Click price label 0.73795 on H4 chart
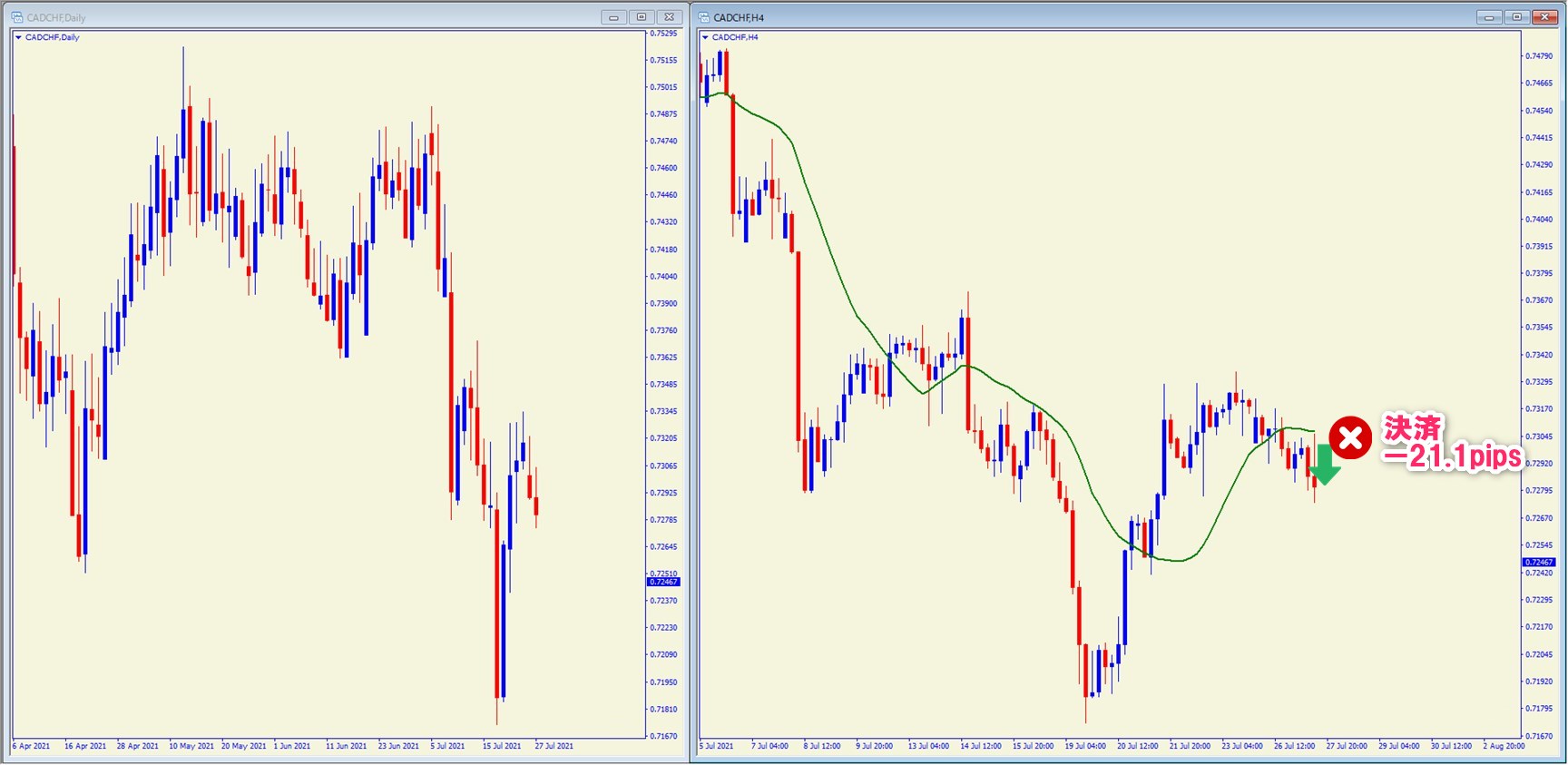Image resolution: width=1568 pixels, height=765 pixels. point(1539,273)
